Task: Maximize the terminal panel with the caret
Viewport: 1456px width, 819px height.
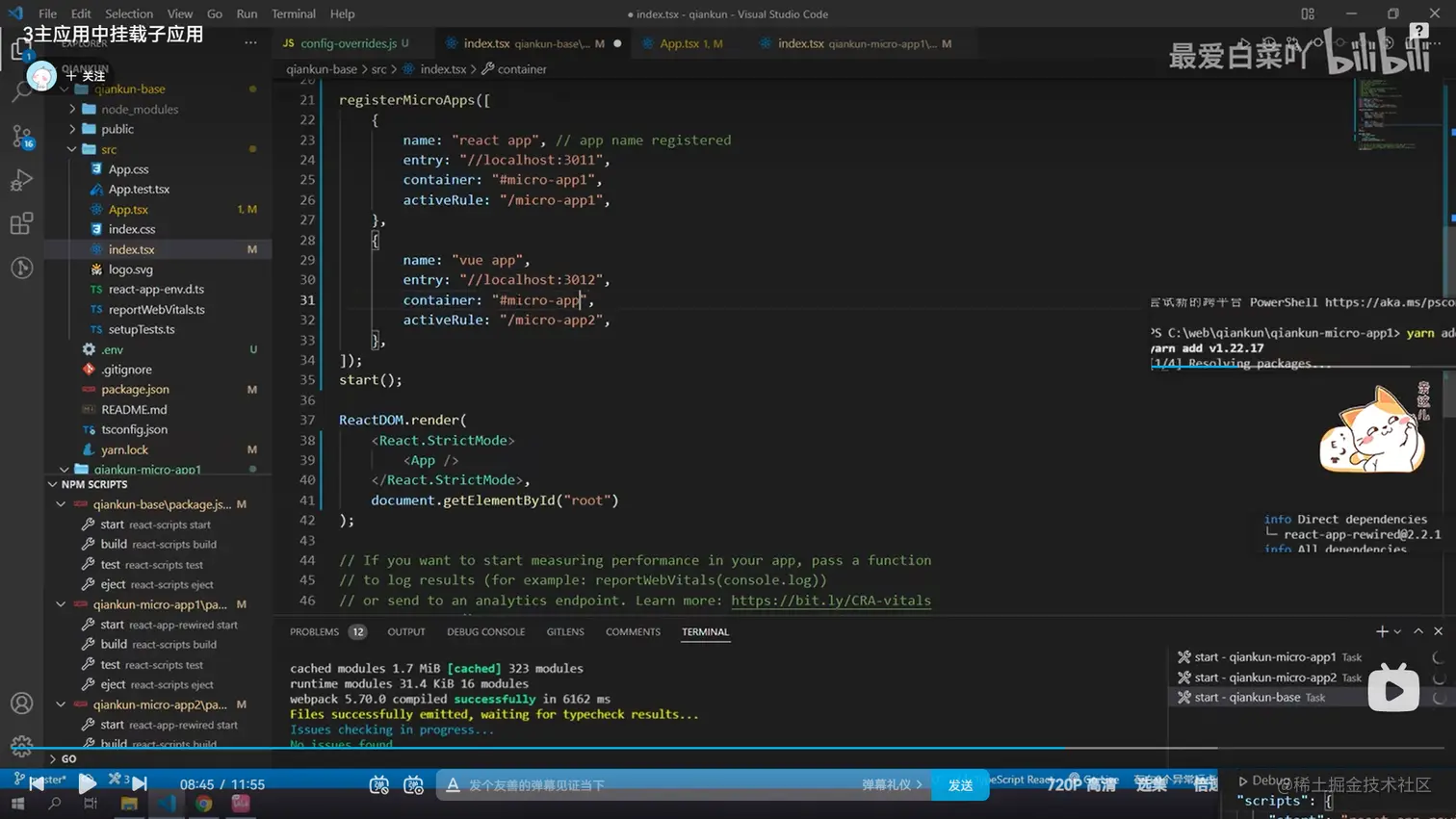Action: (1418, 631)
